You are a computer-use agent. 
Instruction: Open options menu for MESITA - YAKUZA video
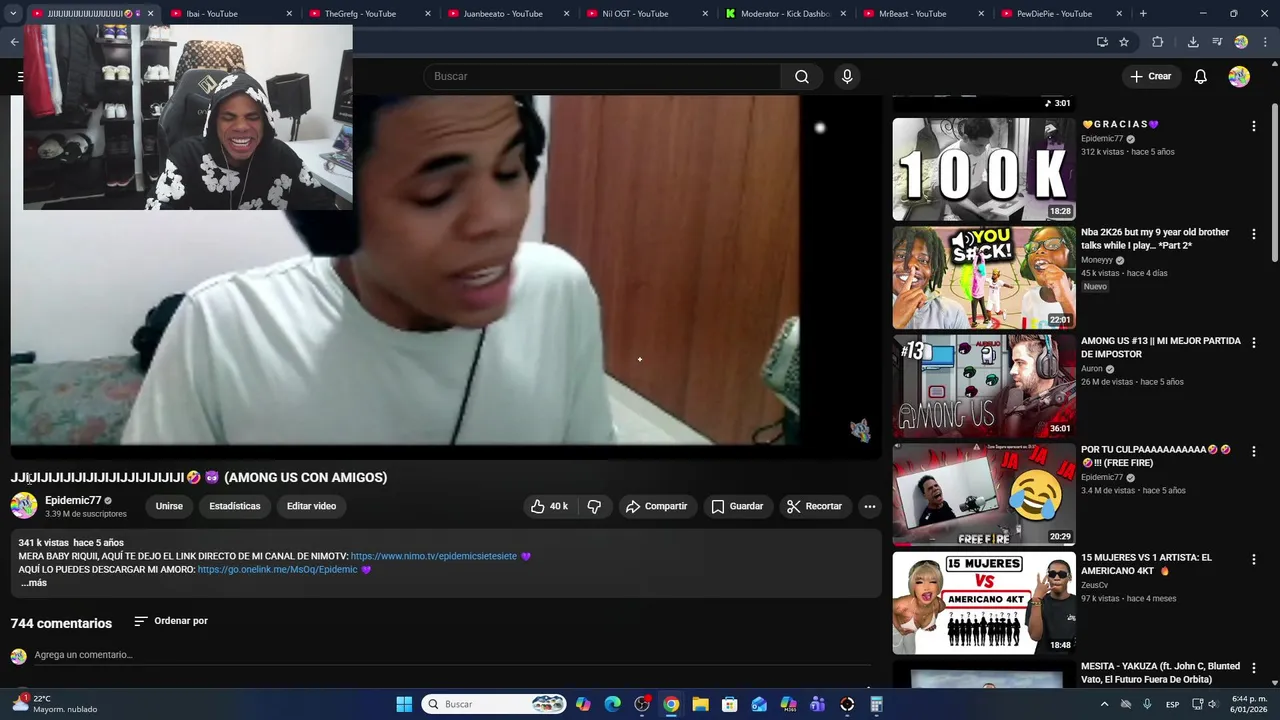click(1253, 669)
